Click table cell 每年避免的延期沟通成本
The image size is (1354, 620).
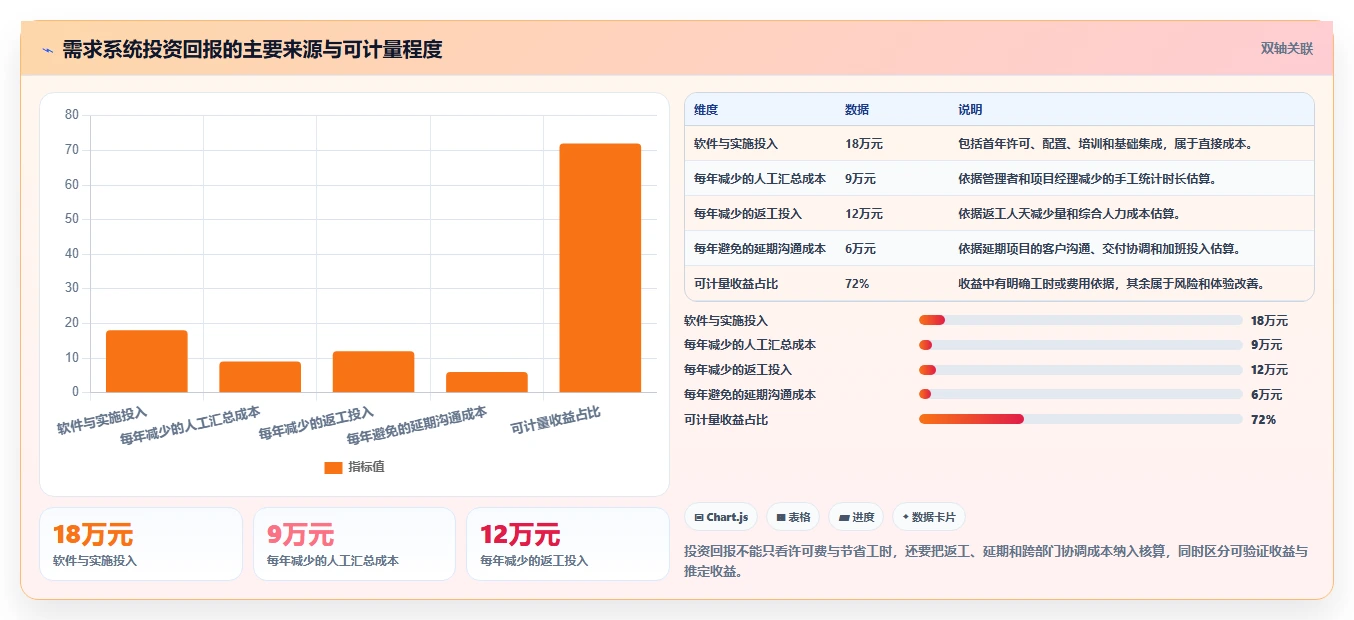[x=760, y=248]
